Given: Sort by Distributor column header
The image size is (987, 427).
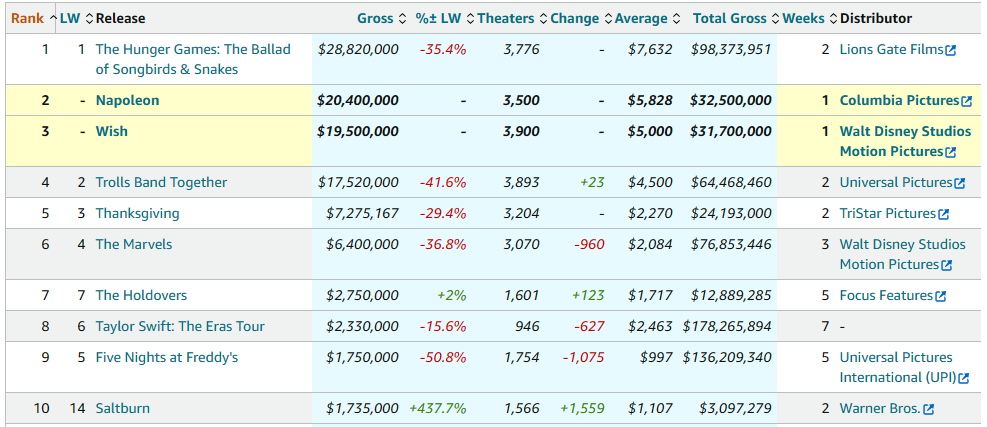Looking at the screenshot, I should (x=876, y=18).
